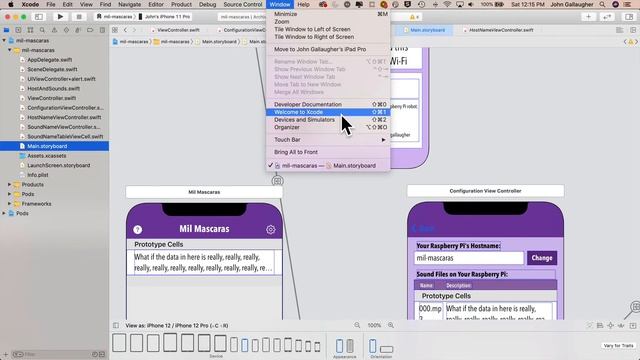Select the highlighted iPhone device in the device bar
Viewport: 640px width, 360px height.
[244, 345]
